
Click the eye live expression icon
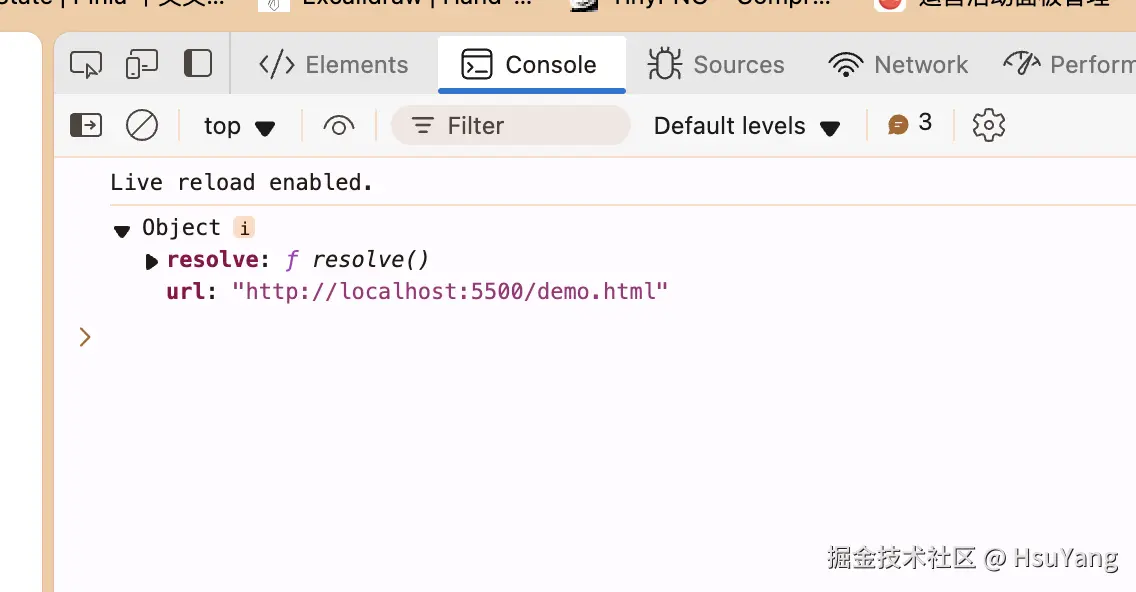339,126
